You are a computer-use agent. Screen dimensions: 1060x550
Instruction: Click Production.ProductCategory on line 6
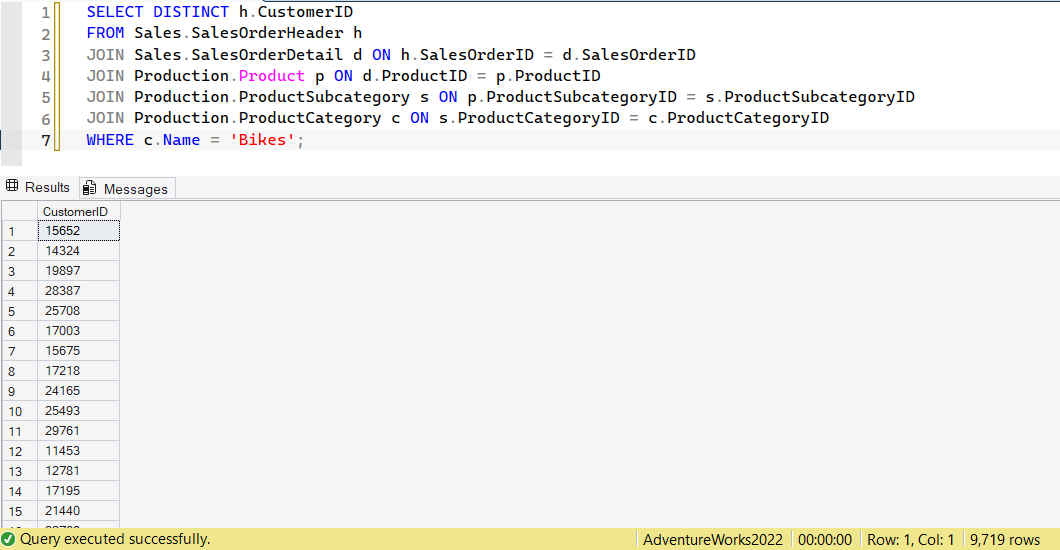coord(258,118)
